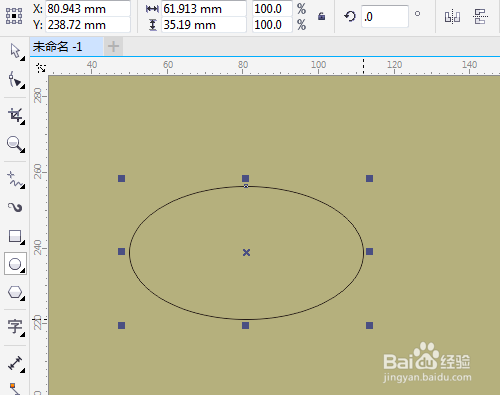Click the rotation angle field
Image resolution: width=500 pixels, height=395 pixels.
[x=385, y=16]
